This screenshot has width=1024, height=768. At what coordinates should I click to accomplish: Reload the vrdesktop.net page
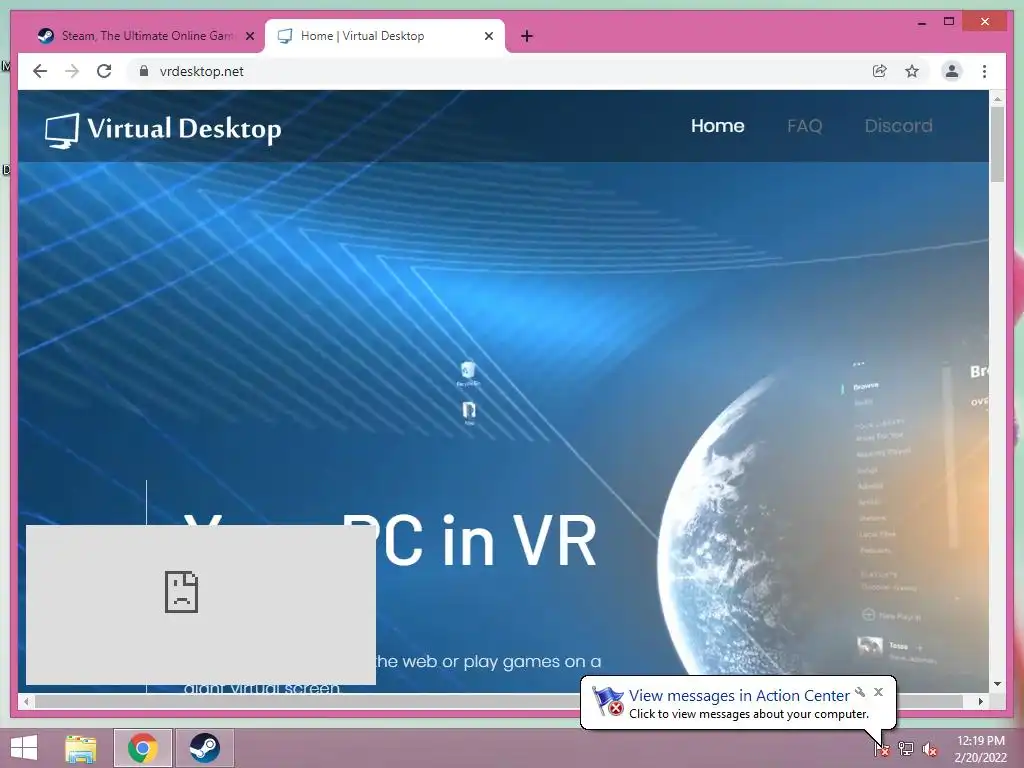[x=104, y=71]
